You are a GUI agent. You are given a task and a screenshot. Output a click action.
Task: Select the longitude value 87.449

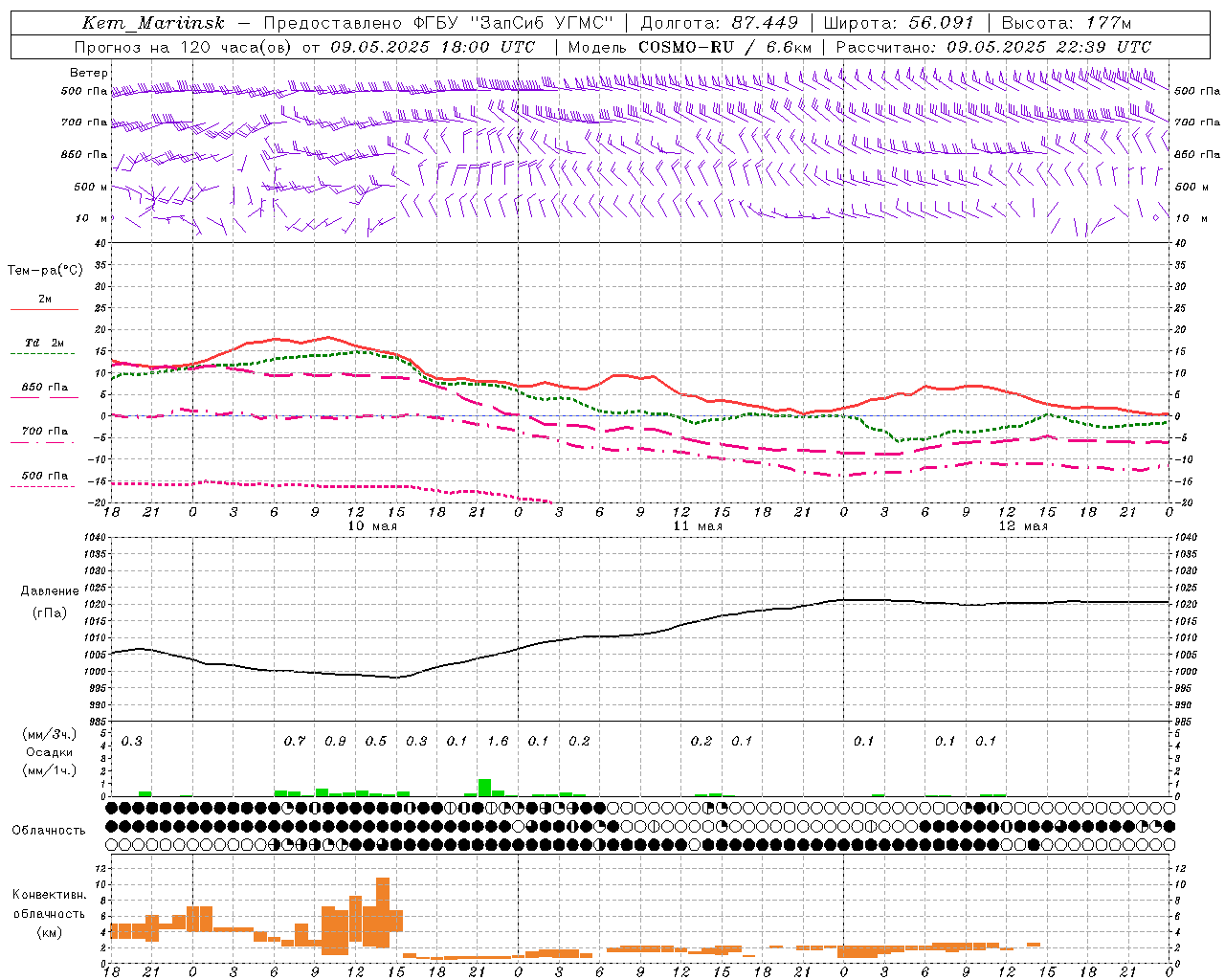pyautogui.click(x=766, y=23)
